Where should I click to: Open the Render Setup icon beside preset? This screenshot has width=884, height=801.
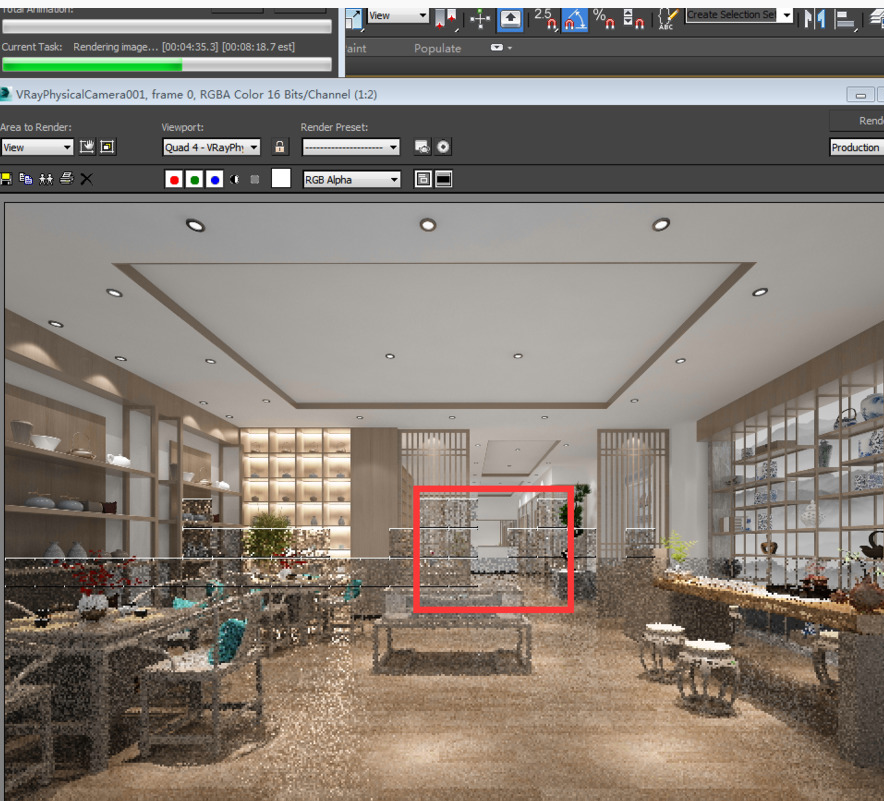tap(422, 147)
